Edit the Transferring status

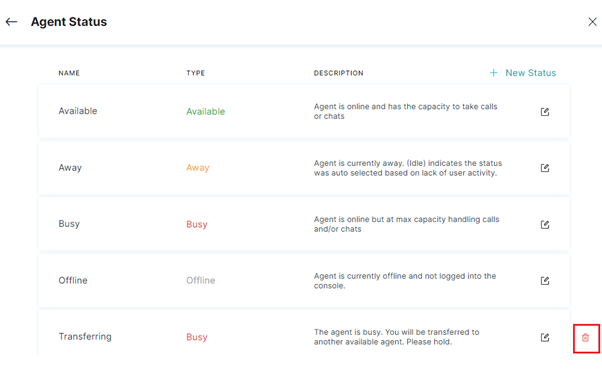545,337
